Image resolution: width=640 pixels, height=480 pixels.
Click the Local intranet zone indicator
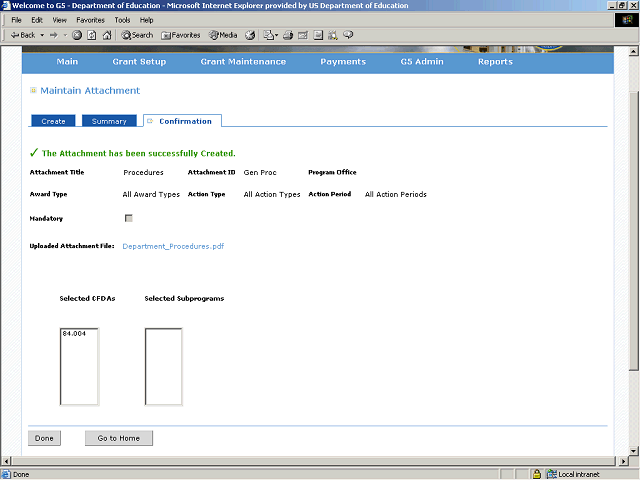pos(573,474)
